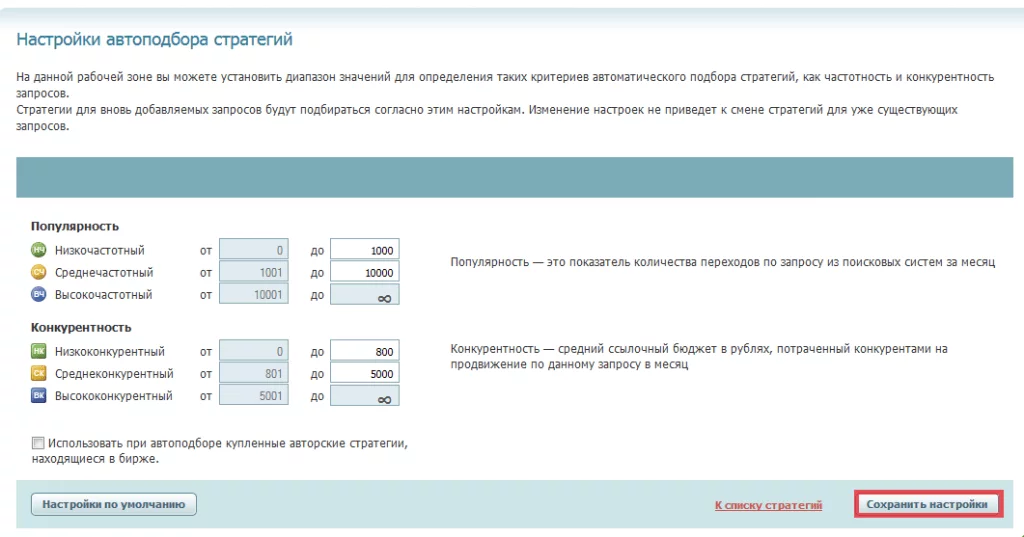
Task: Click the Популярность section heading
Action: (x=74, y=226)
